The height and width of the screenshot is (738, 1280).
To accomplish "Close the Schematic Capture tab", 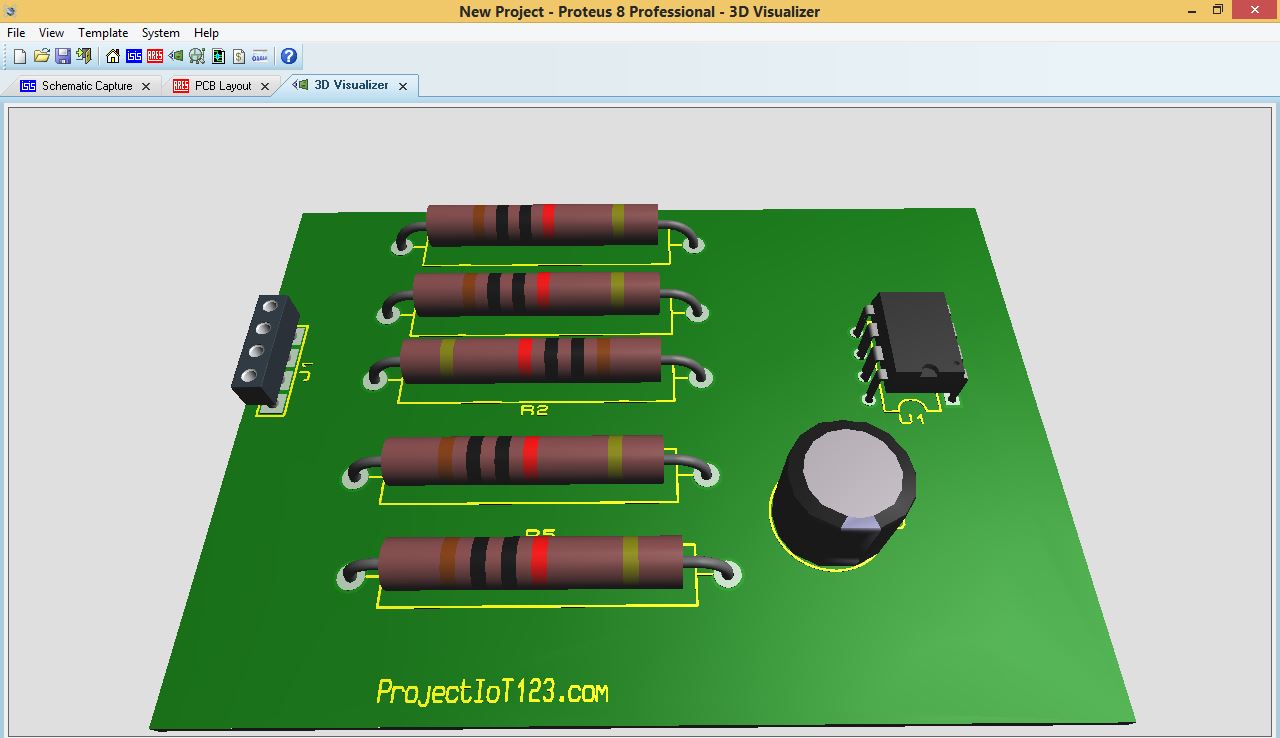I will tap(146, 87).
